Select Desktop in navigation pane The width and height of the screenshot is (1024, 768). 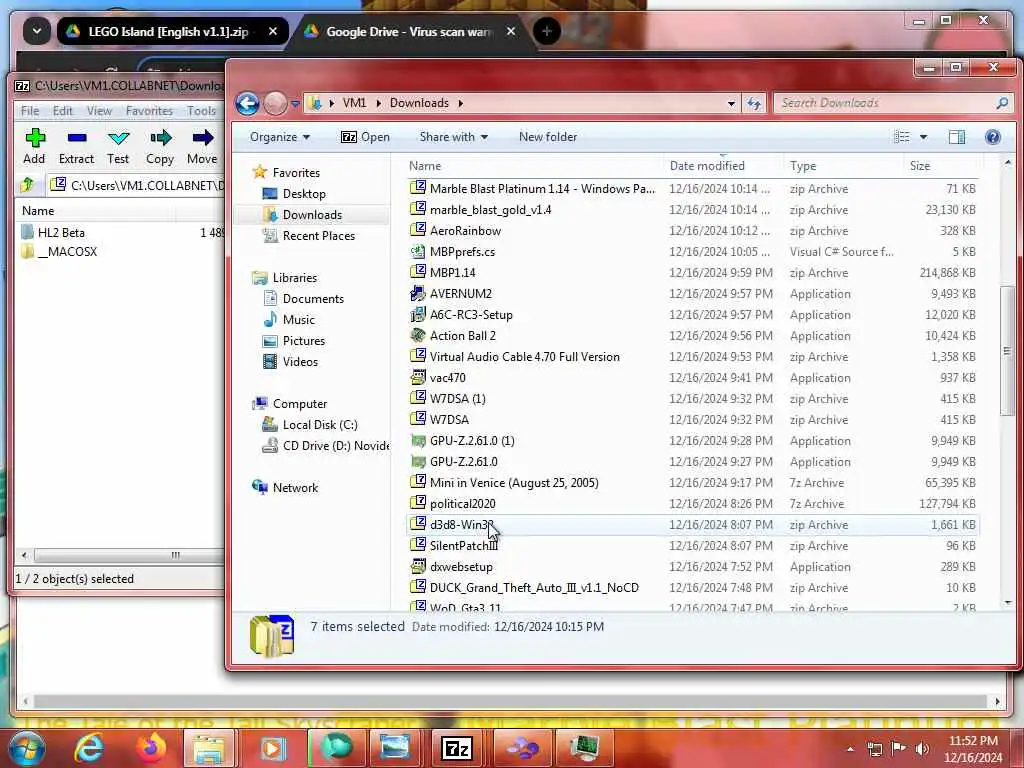coord(304,194)
